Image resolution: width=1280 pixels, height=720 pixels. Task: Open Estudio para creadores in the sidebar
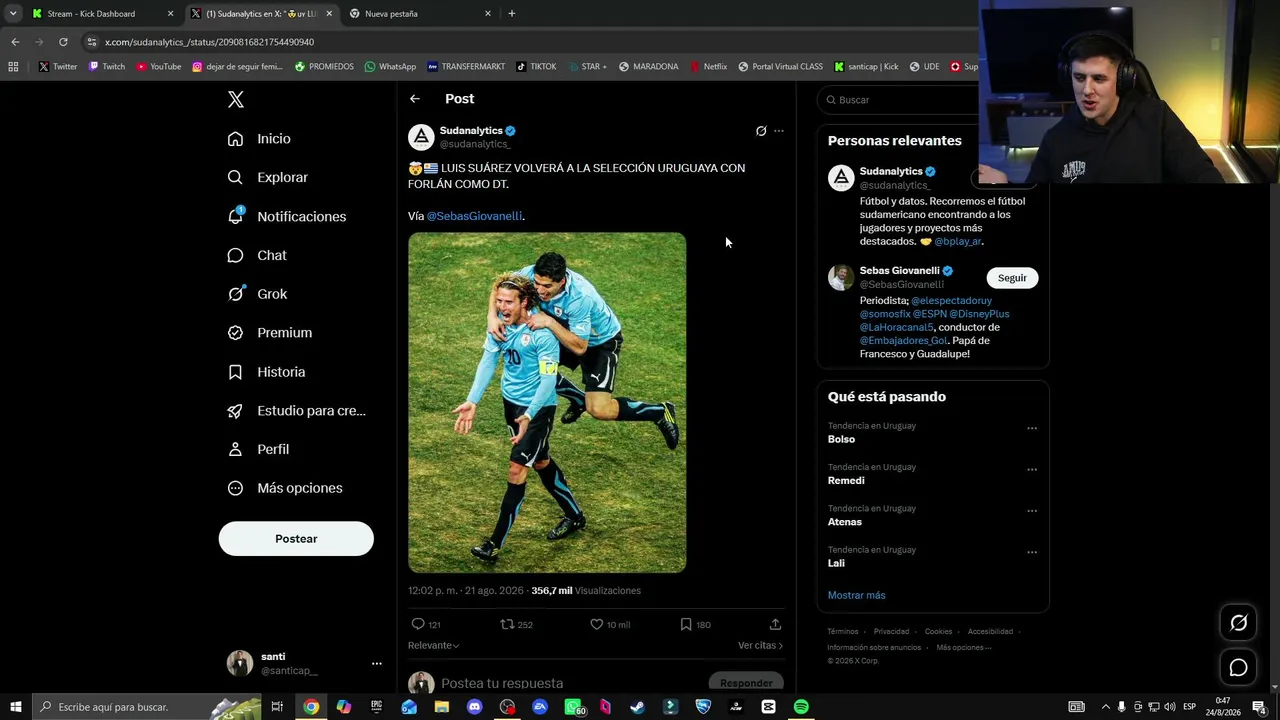tap(296, 411)
